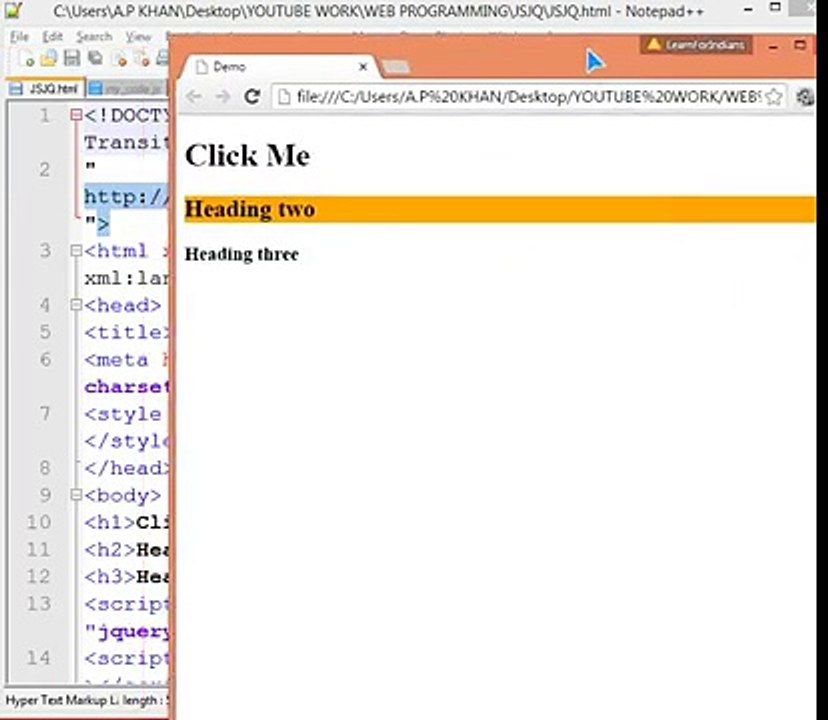Click the Close file icon in Notepad++ toolbar

[x=119, y=59]
